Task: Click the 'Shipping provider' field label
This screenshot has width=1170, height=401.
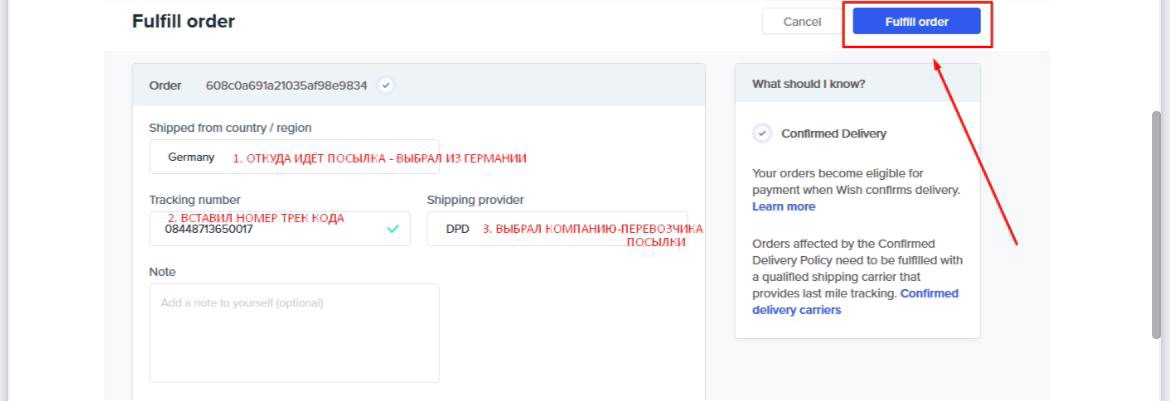Action: [475, 200]
